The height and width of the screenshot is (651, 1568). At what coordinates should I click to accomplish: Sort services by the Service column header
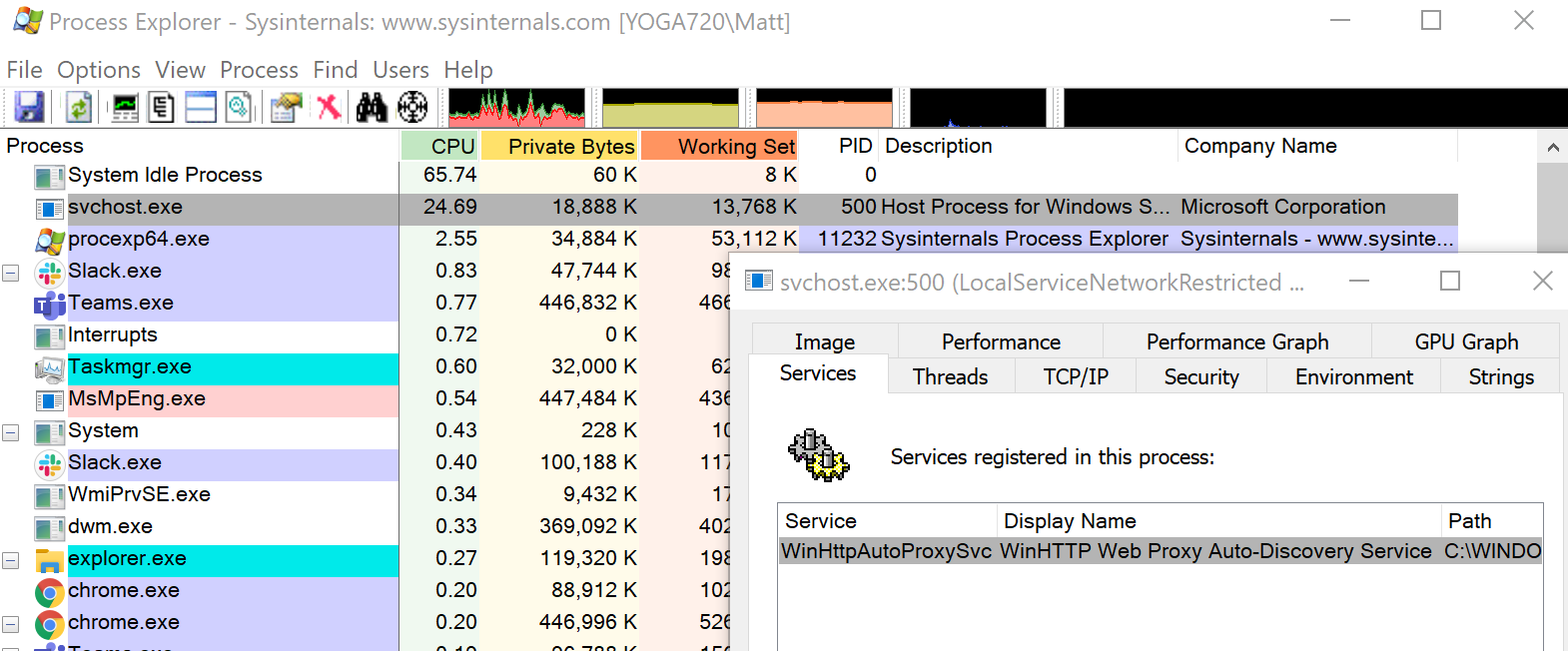(888, 521)
